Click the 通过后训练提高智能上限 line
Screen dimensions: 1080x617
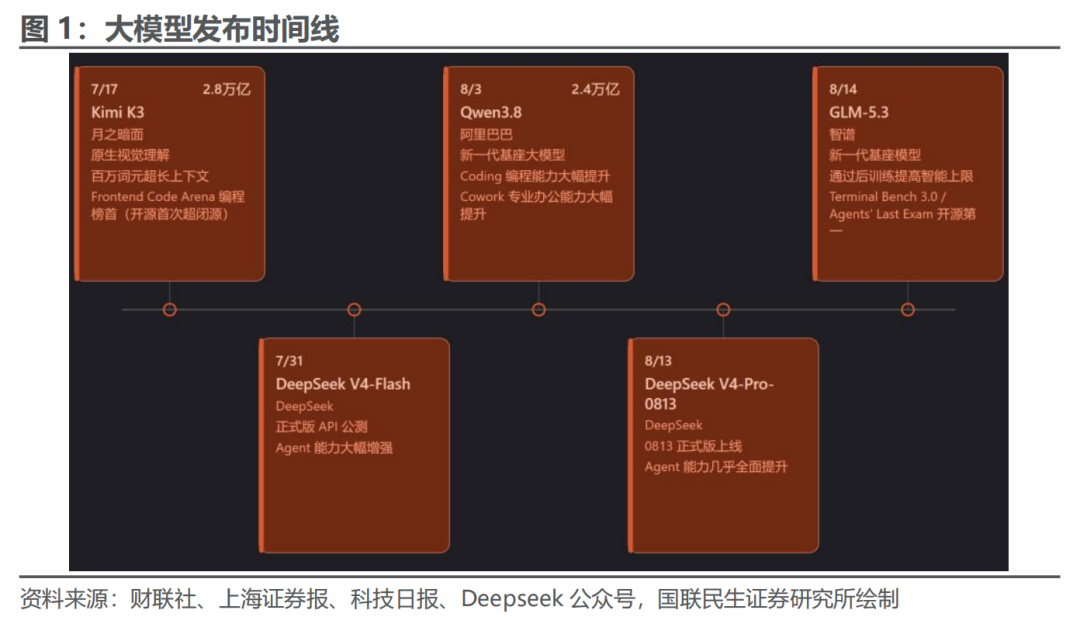point(901,176)
